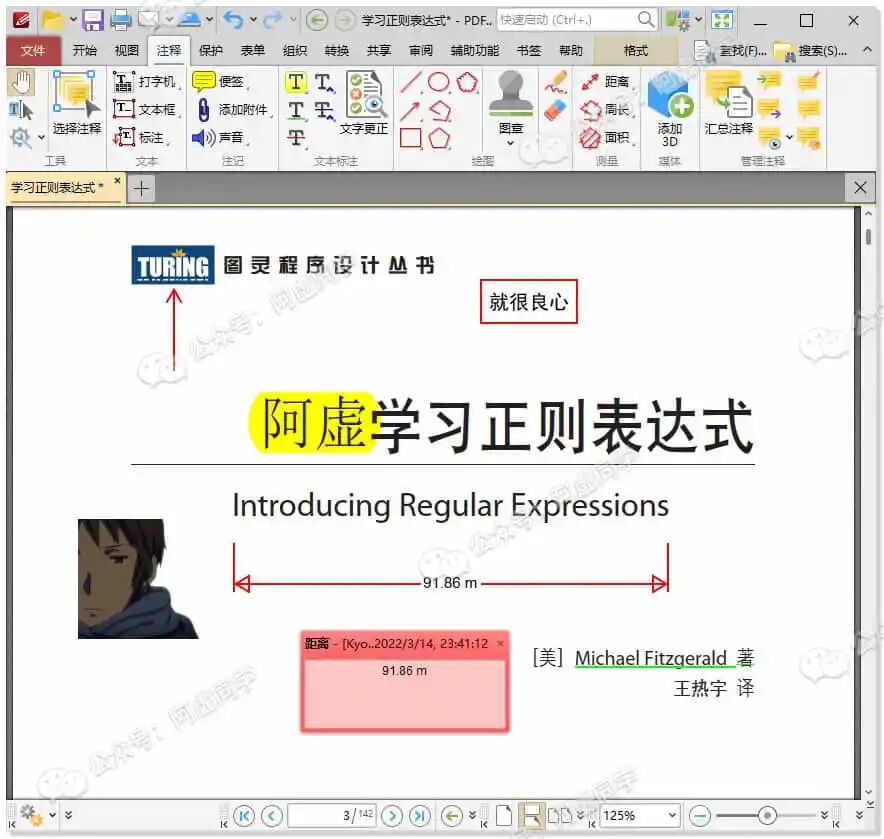This screenshot has height=839, width=884.
Task: Click the zoom slider handle
Action: (767, 815)
